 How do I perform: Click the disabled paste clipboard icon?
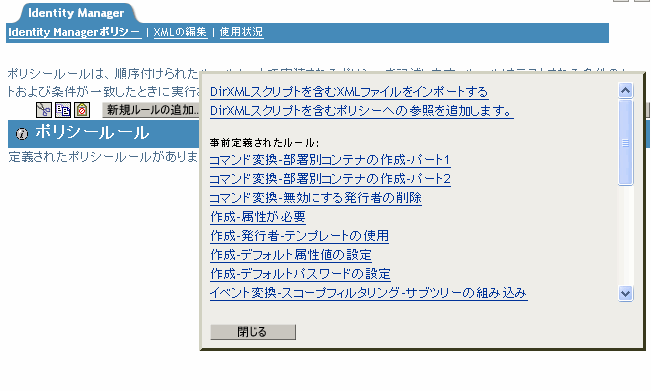[82, 110]
